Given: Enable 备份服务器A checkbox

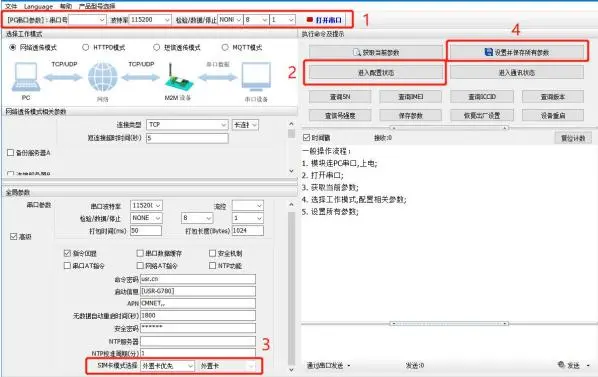Looking at the screenshot, I should [x=11, y=152].
